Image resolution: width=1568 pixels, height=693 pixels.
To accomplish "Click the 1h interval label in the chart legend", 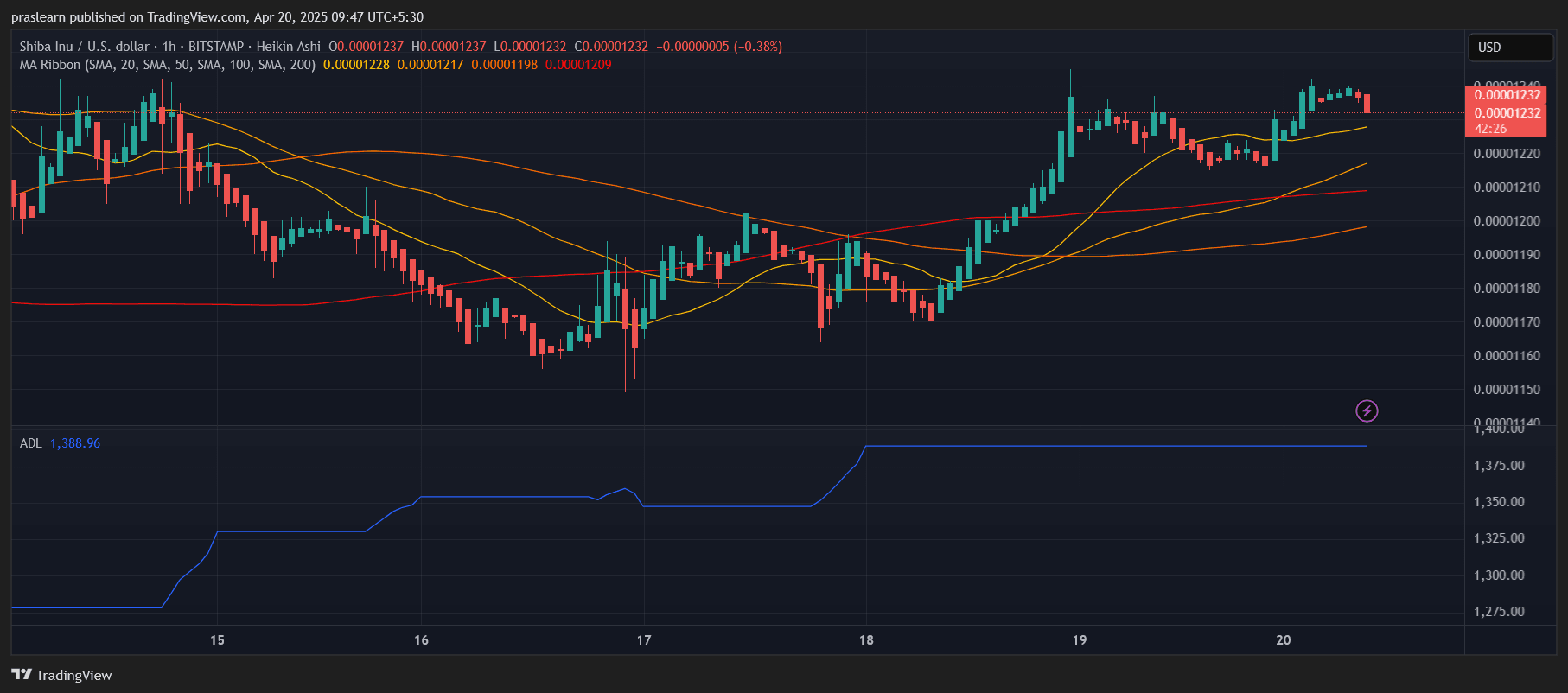I will pyautogui.click(x=169, y=47).
